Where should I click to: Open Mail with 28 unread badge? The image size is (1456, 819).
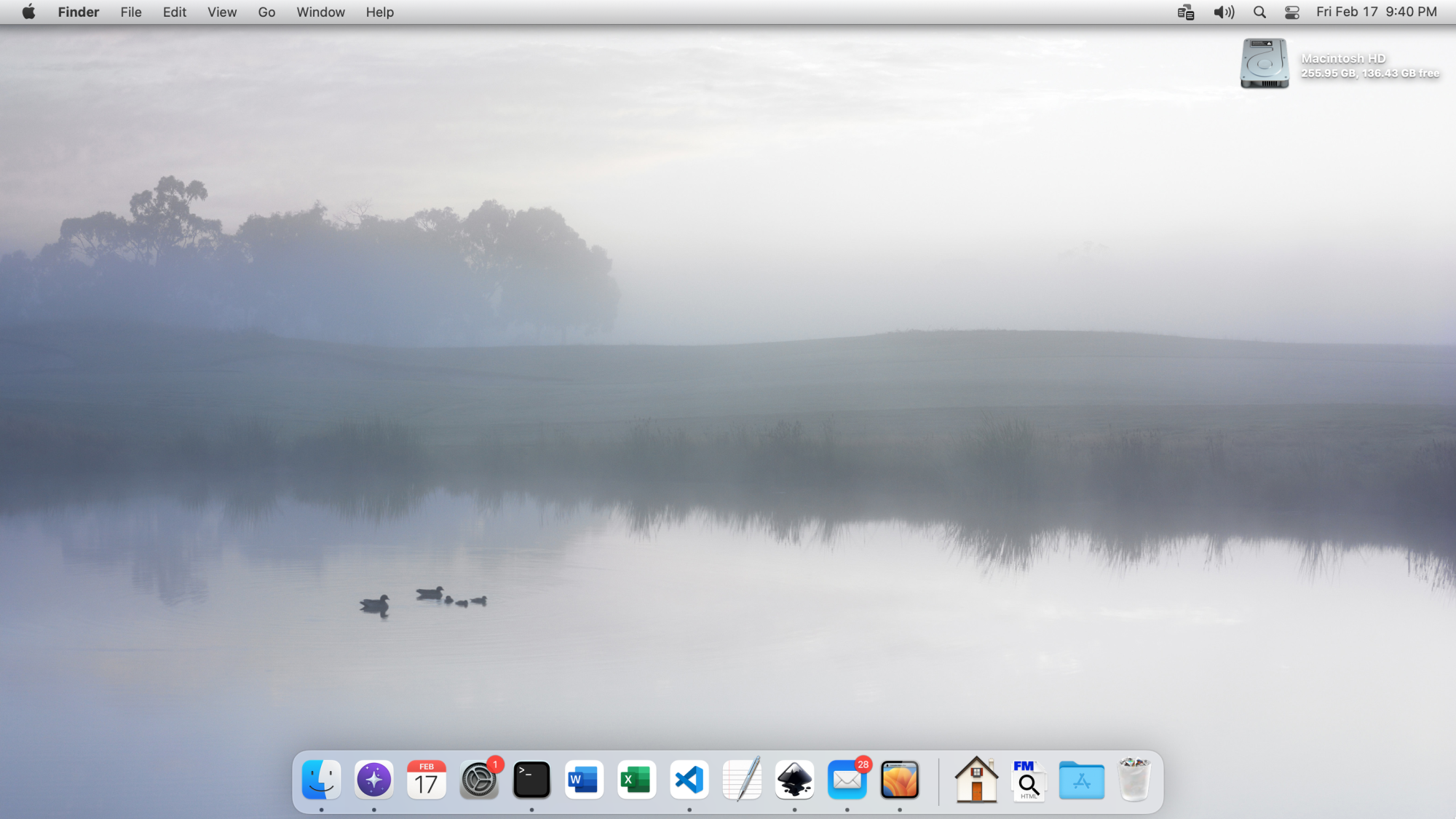(x=847, y=780)
